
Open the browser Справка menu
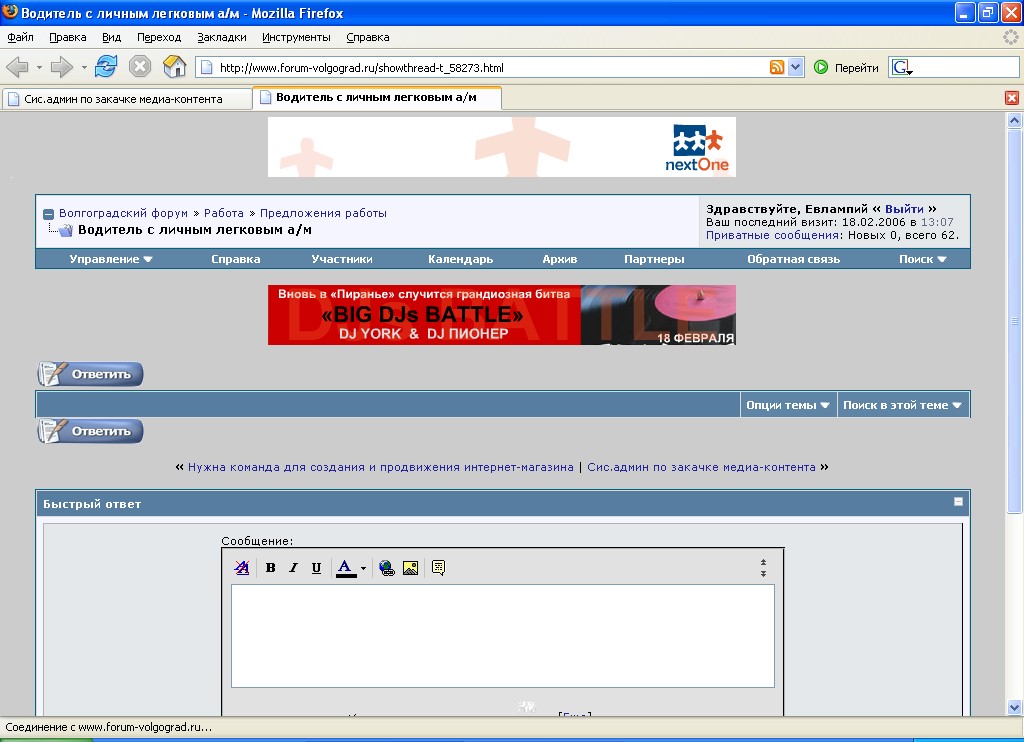pos(368,37)
